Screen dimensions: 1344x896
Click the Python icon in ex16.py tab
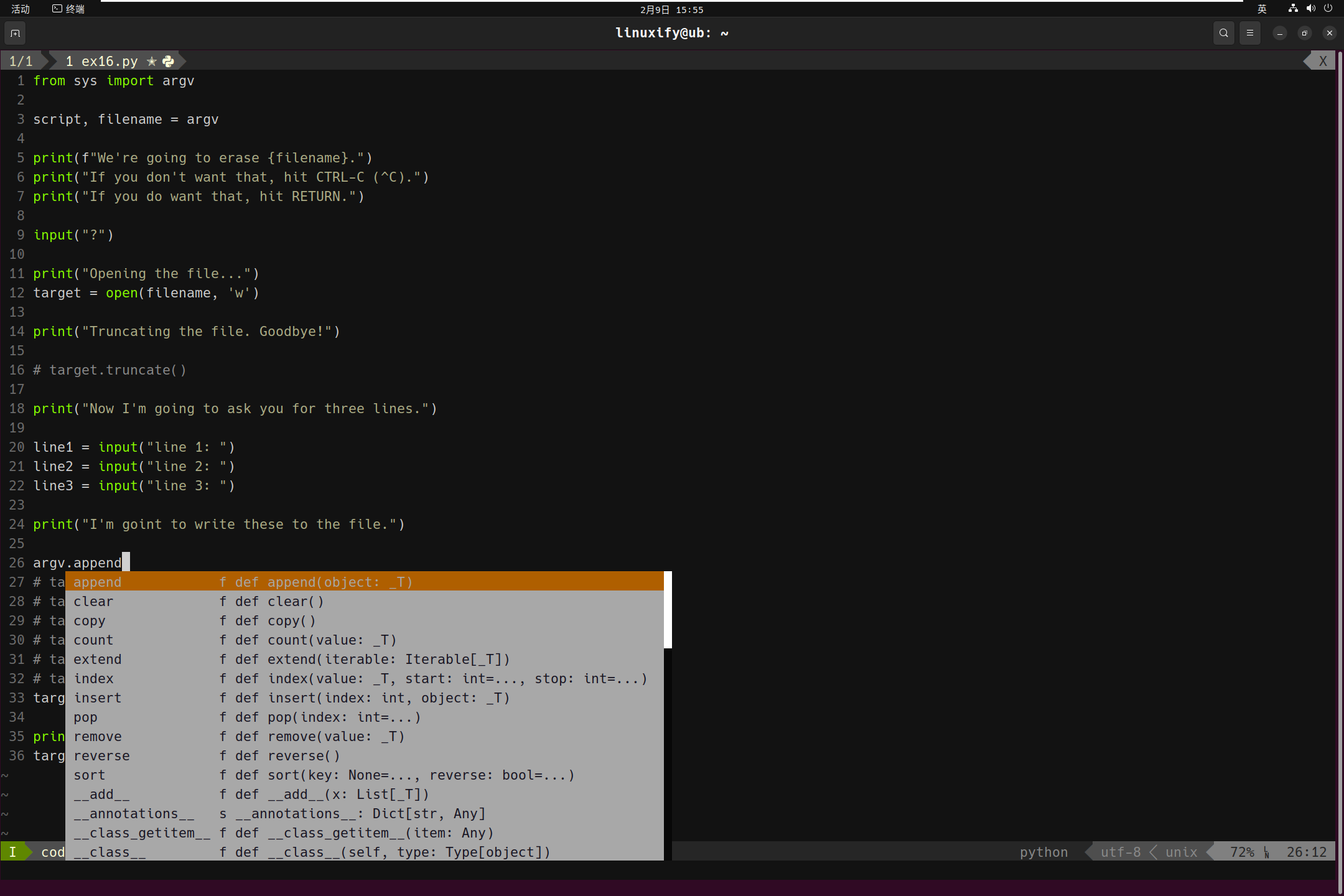pyautogui.click(x=168, y=61)
